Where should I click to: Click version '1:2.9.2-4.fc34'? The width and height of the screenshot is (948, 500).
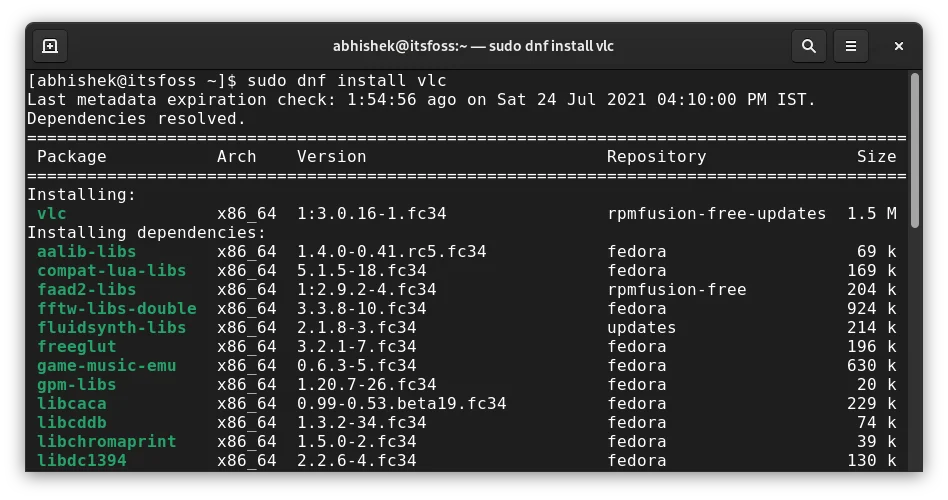[366, 290]
